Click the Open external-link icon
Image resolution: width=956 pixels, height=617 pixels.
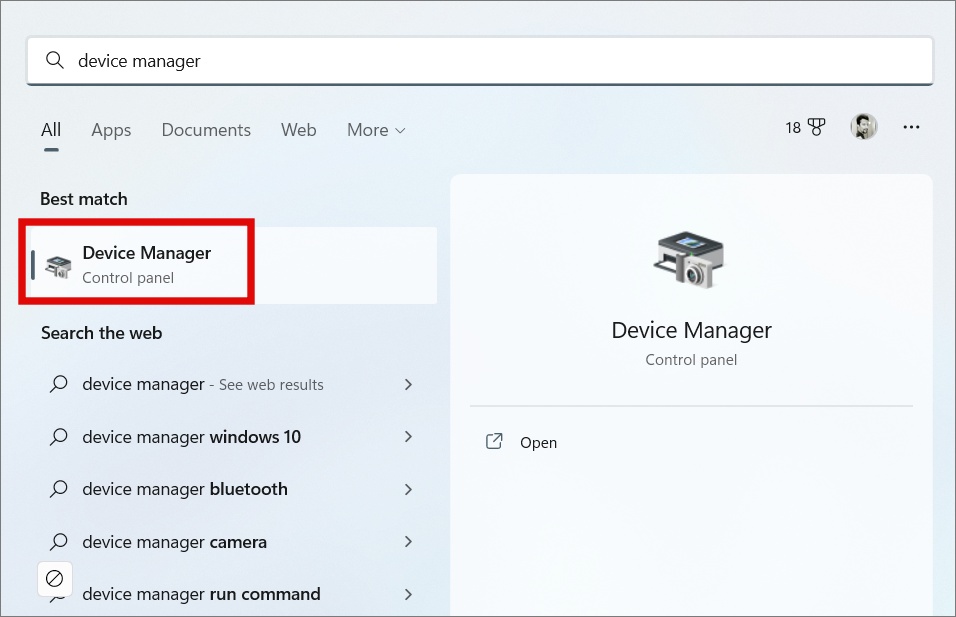(x=494, y=441)
